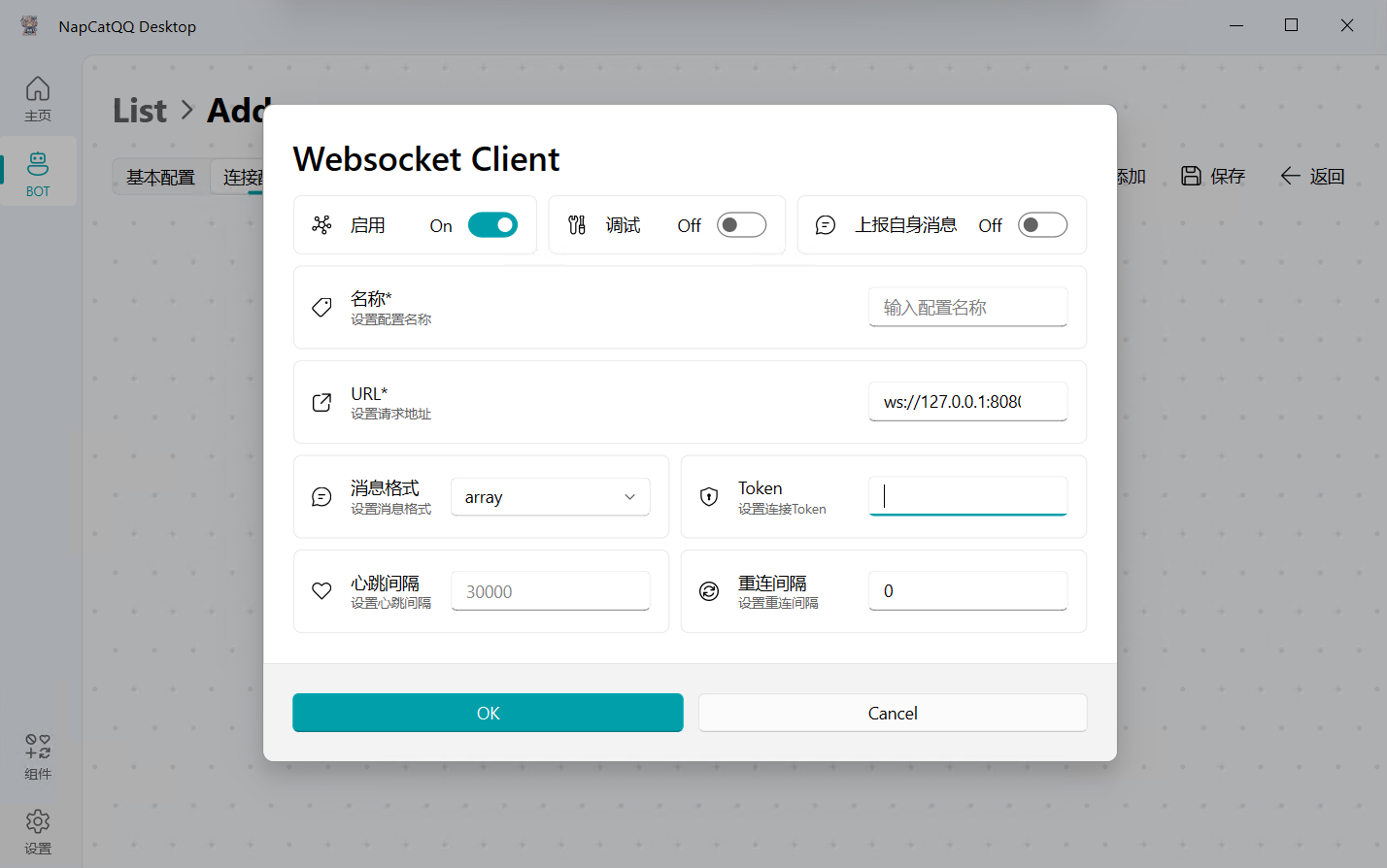
Task: Enable the 调试 debug toggle
Action: pos(741,225)
